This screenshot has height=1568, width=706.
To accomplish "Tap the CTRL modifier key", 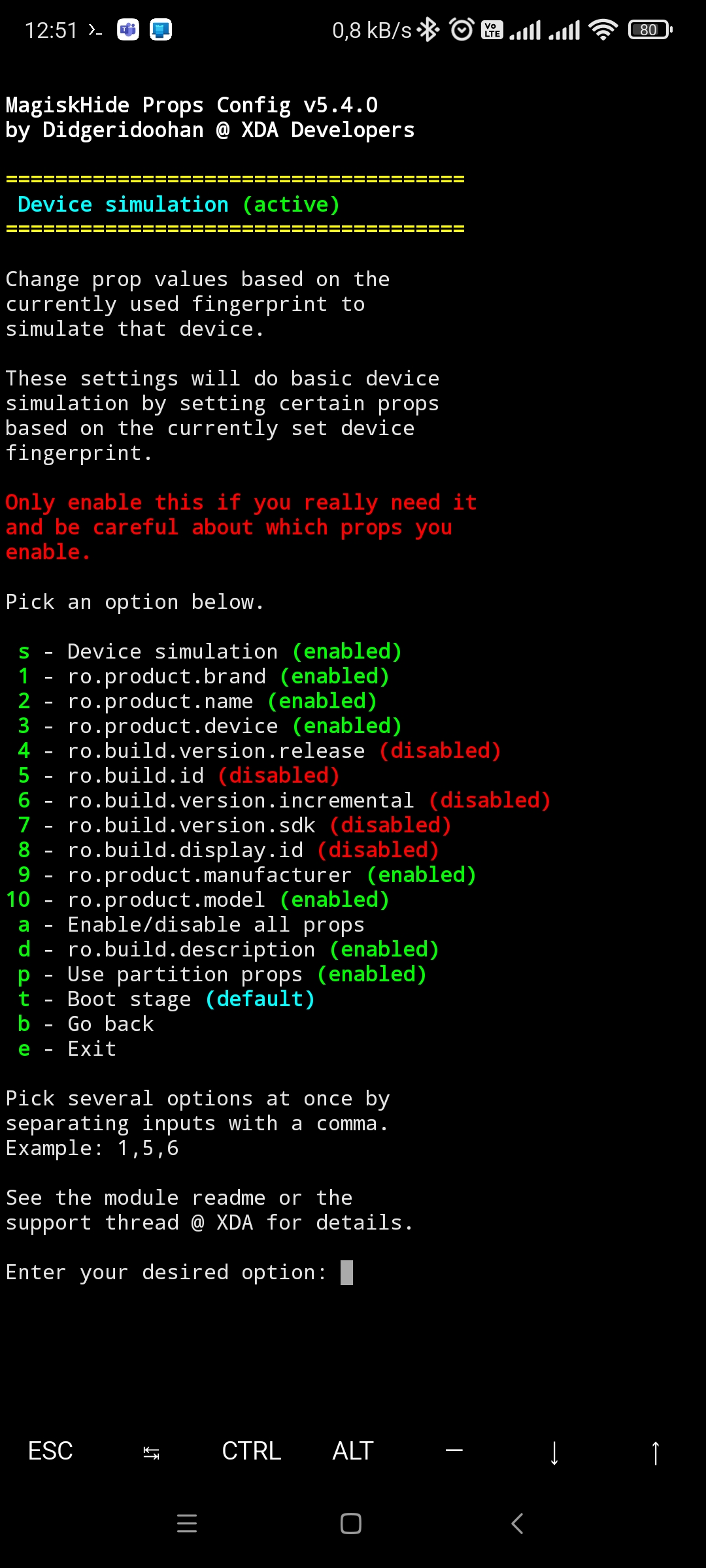I will [x=252, y=1451].
